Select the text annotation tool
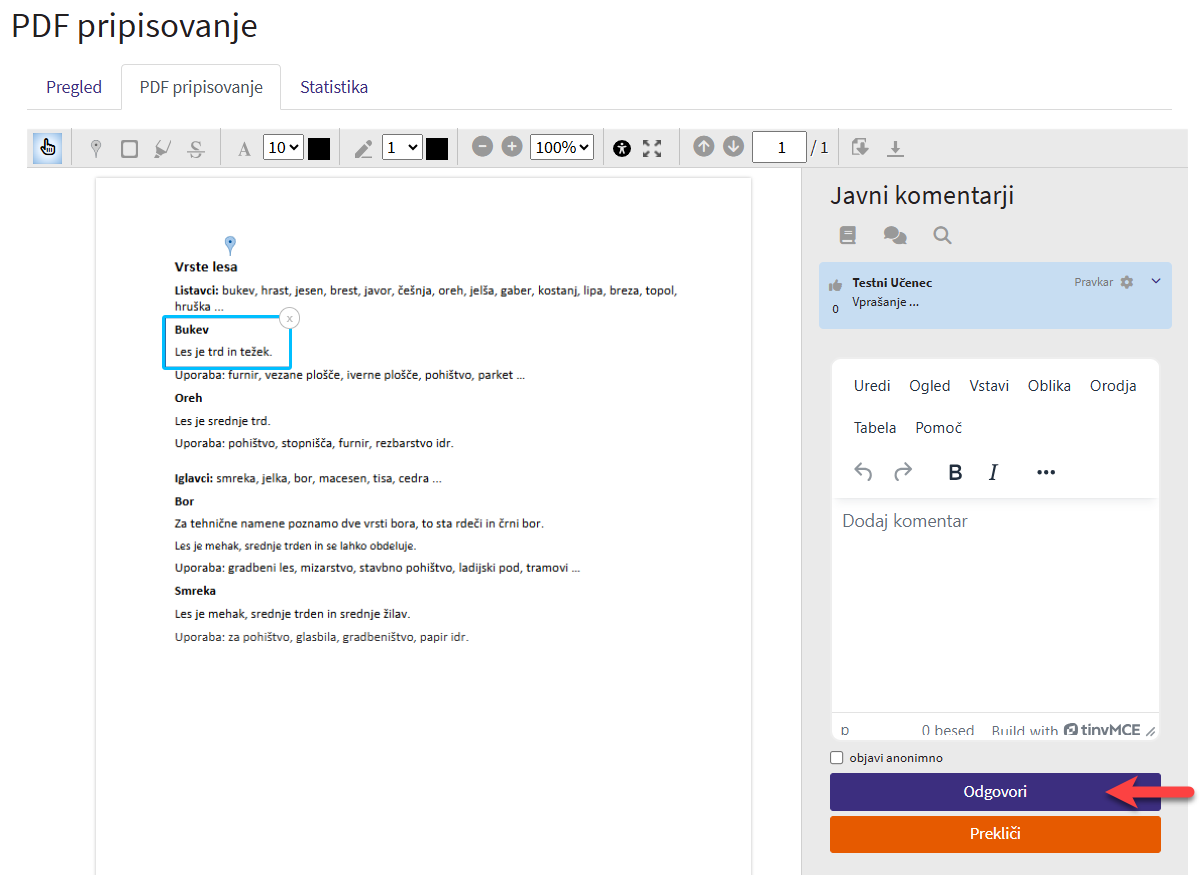 tap(244, 148)
